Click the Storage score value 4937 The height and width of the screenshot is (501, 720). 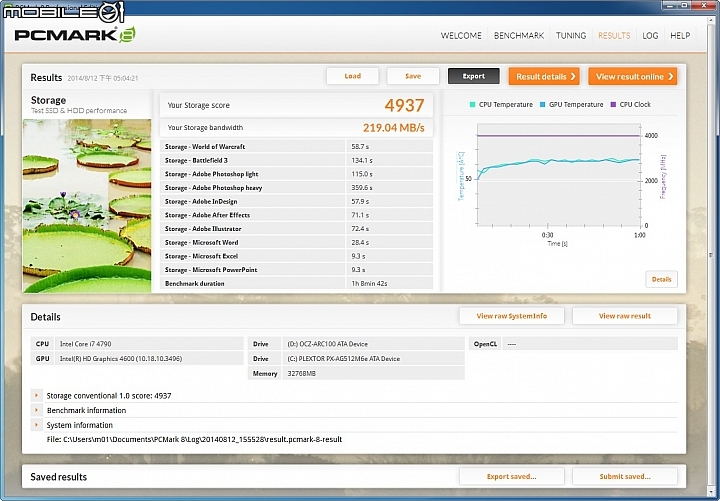pos(404,105)
